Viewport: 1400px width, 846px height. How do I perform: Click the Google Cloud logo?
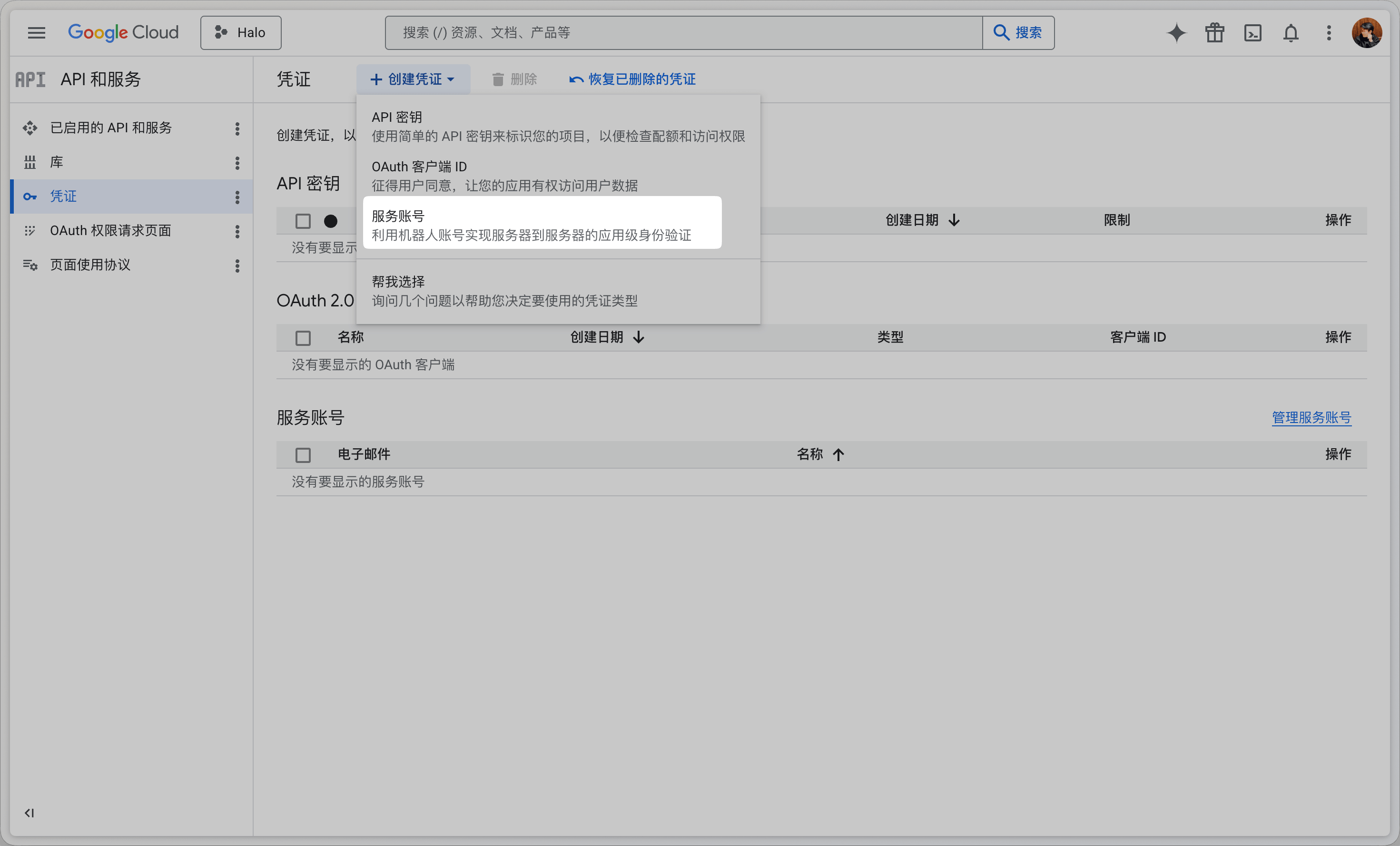click(x=123, y=32)
